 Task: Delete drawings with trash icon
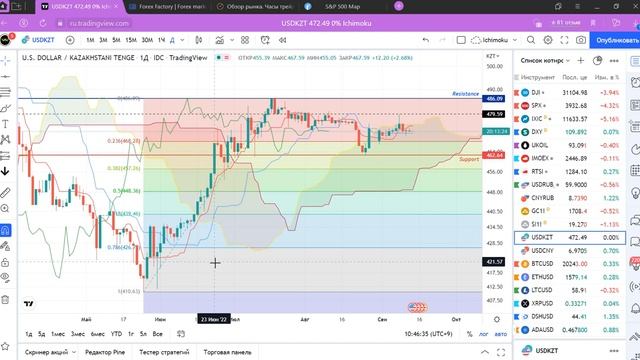[5, 300]
